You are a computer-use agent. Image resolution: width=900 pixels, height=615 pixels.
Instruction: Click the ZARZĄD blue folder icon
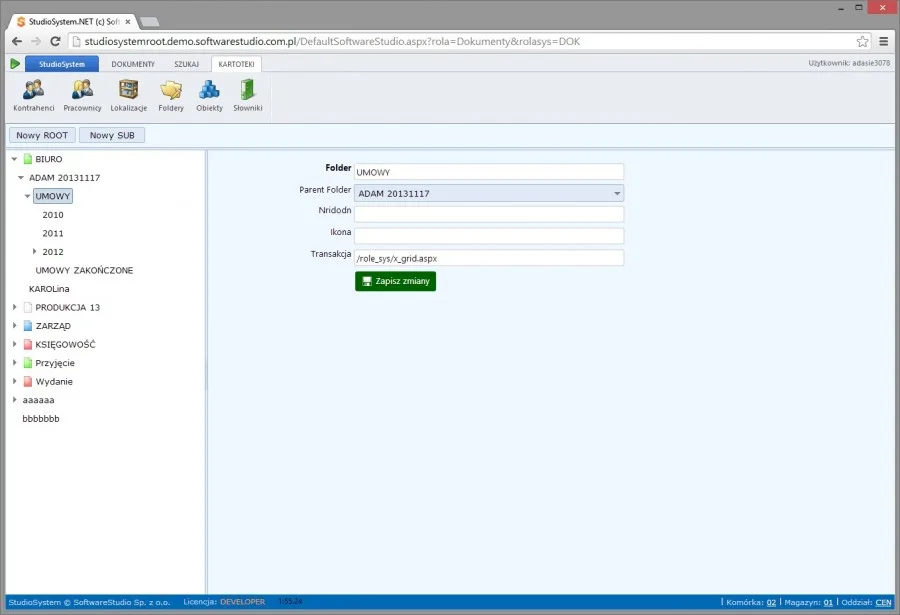click(28, 326)
